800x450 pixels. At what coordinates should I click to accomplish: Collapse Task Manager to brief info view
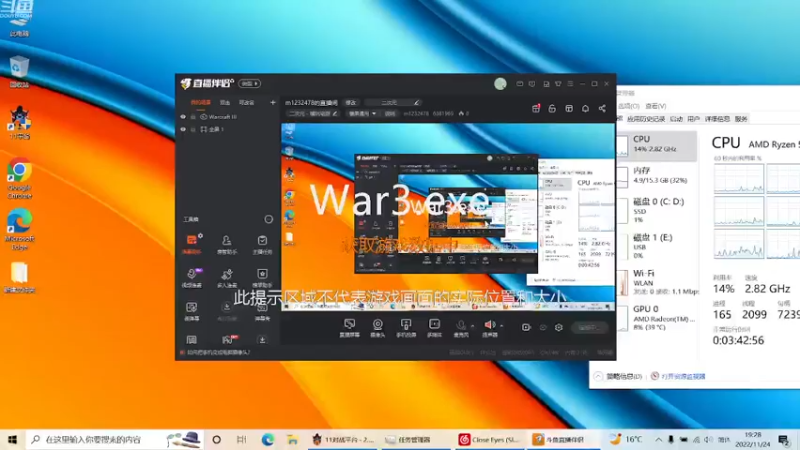point(618,377)
